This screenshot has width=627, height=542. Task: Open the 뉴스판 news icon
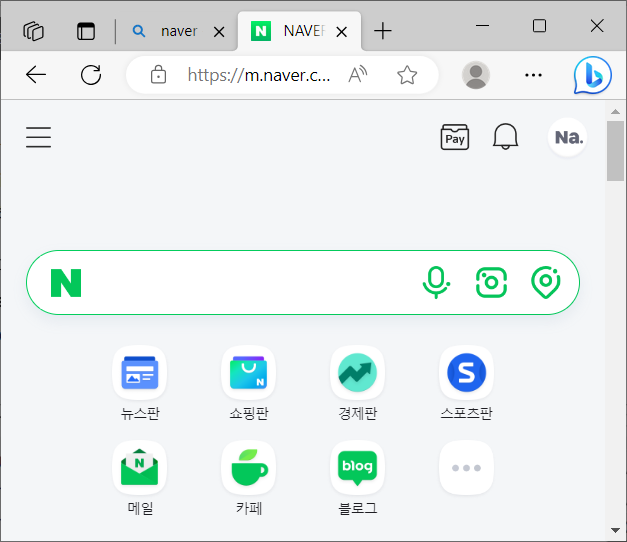[x=140, y=372]
